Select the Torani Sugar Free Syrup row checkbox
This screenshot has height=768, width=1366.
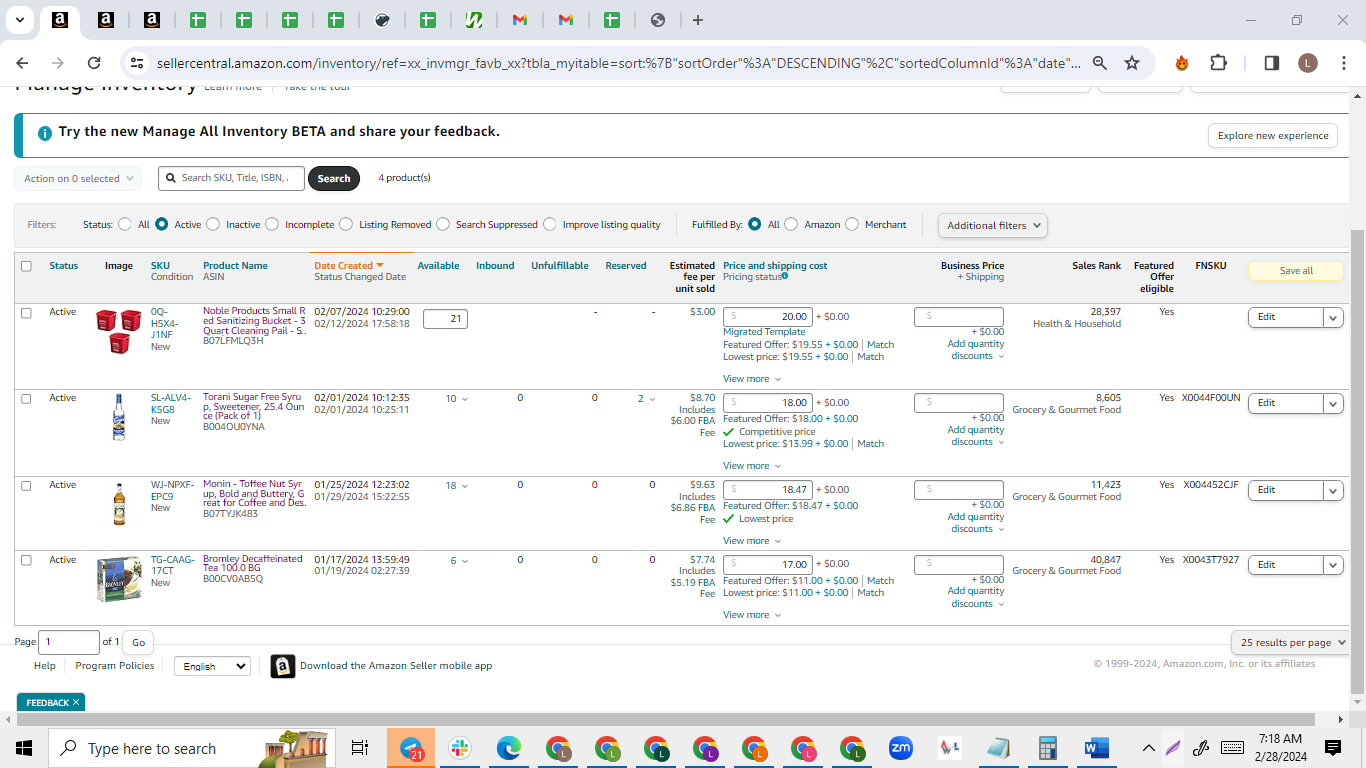(26, 399)
